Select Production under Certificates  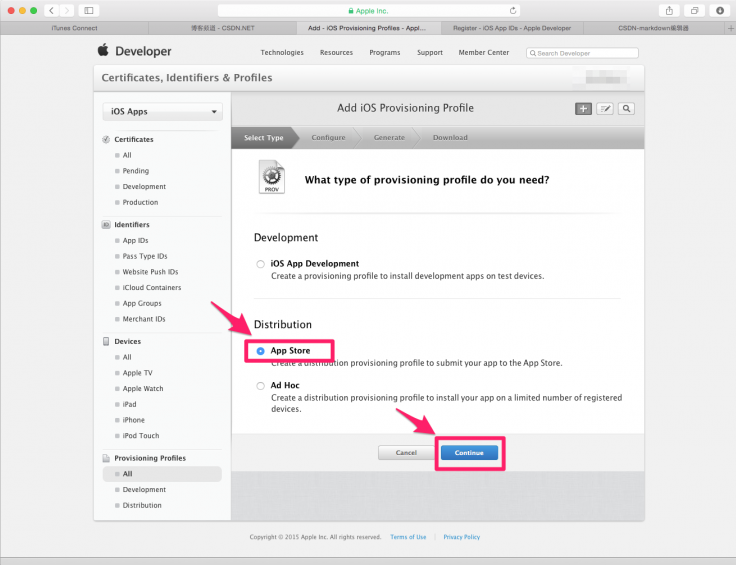(140, 202)
